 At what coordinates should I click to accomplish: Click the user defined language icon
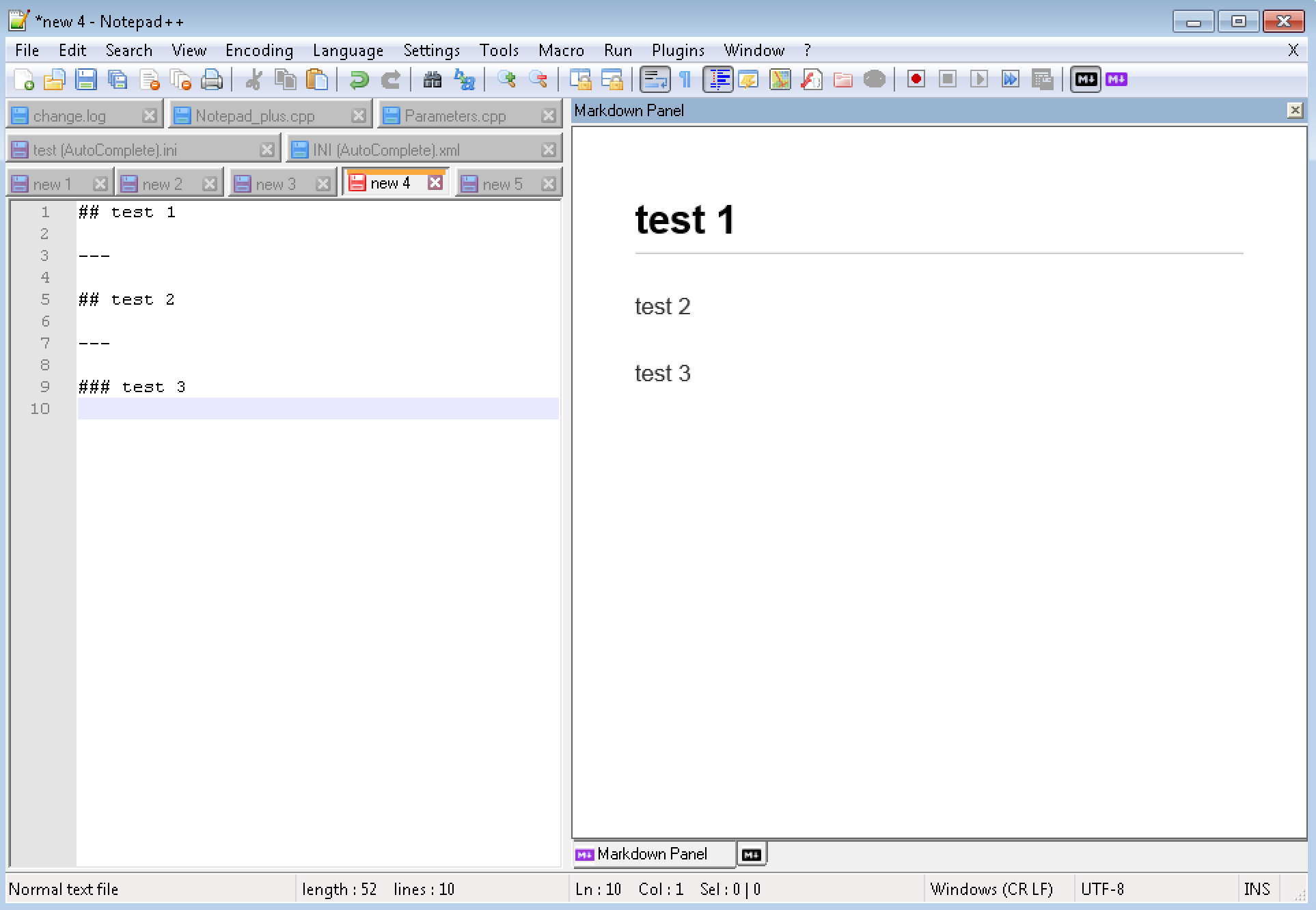pos(749,80)
